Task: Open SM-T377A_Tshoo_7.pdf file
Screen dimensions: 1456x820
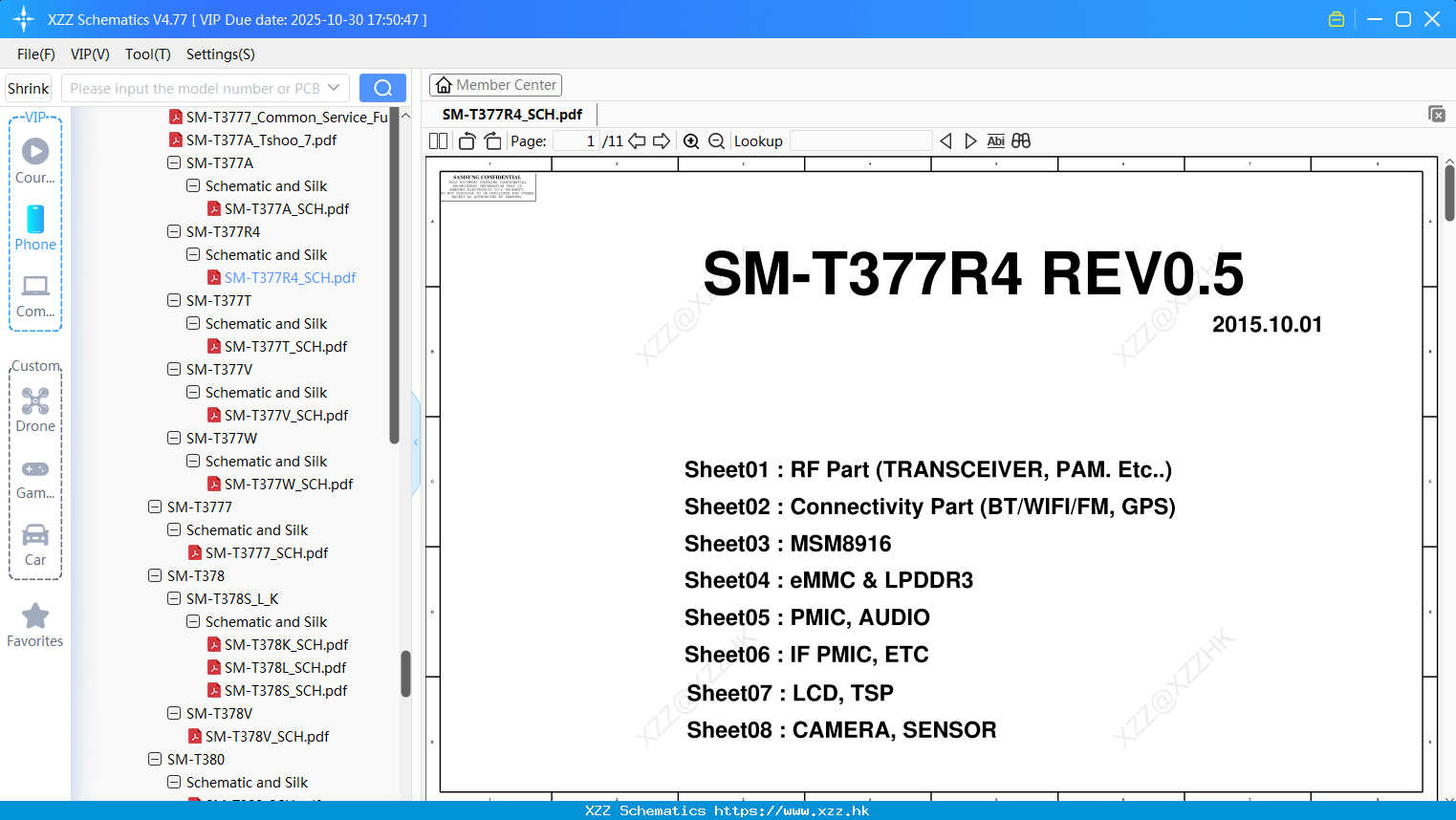Action: [253, 140]
